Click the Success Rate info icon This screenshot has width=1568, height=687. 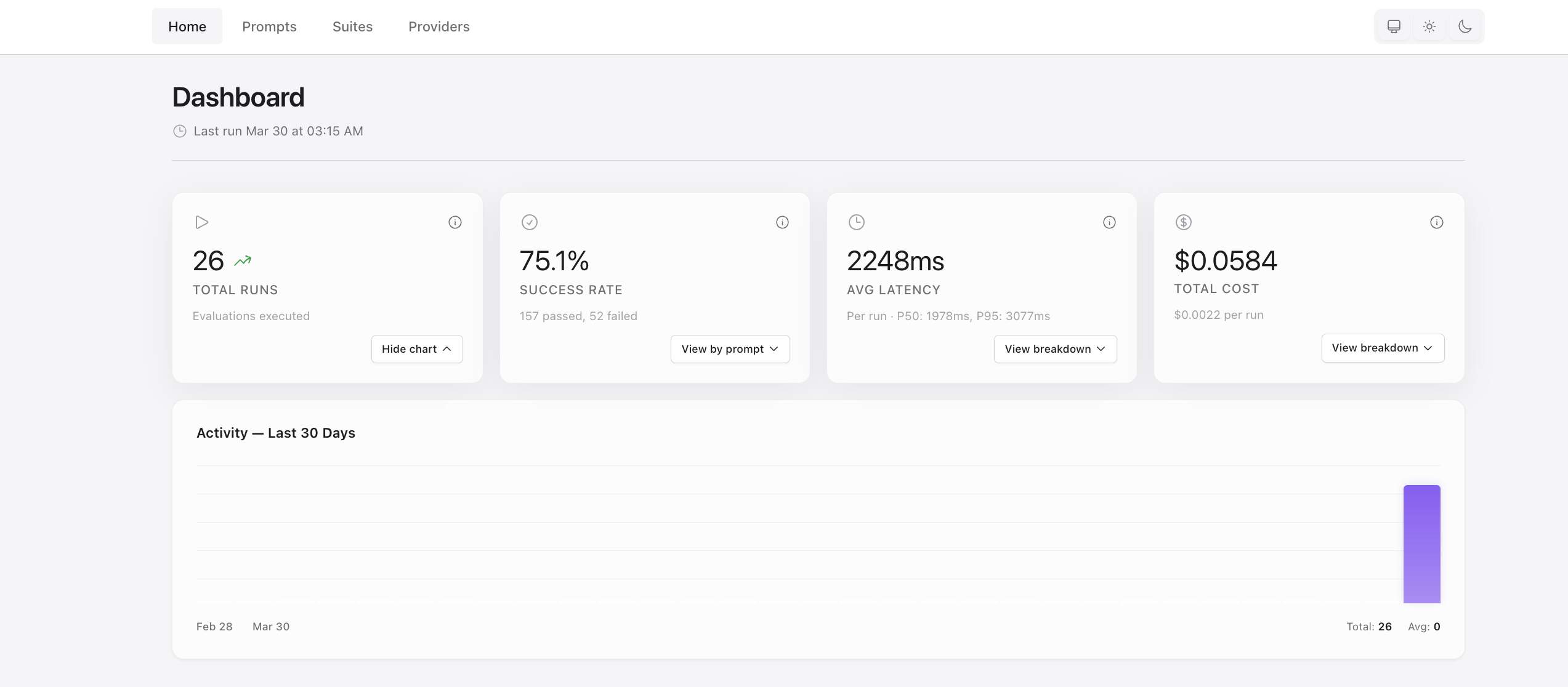pos(782,222)
